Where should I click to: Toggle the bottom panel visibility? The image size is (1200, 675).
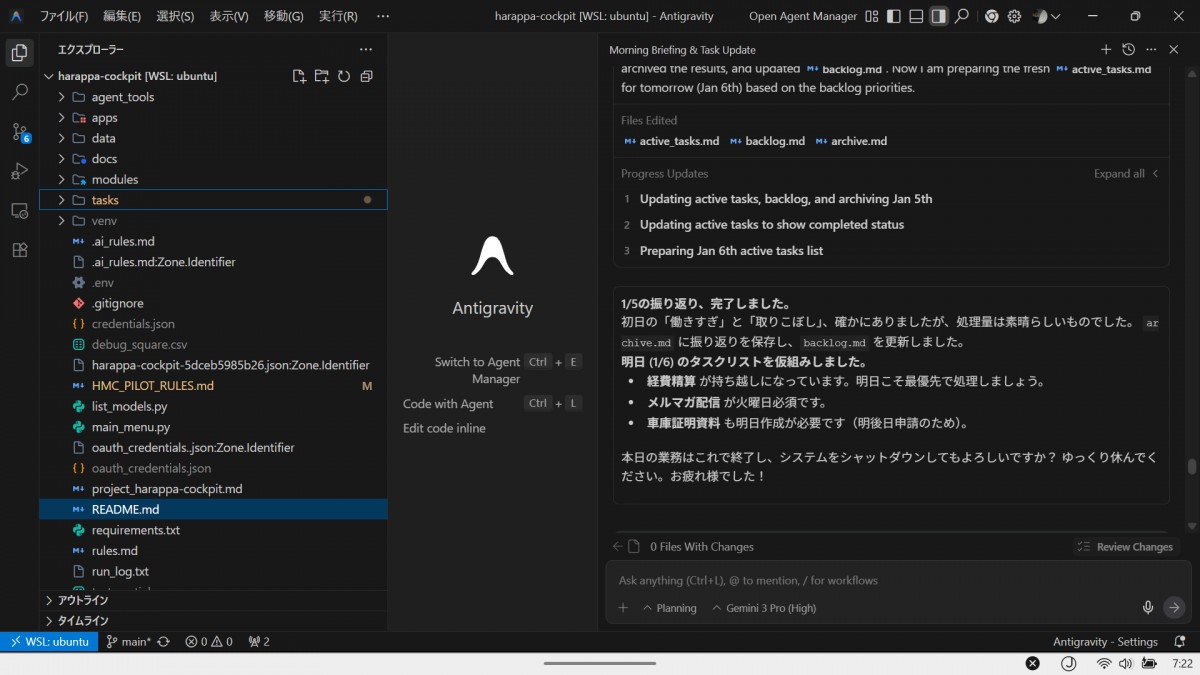pyautogui.click(x=915, y=16)
